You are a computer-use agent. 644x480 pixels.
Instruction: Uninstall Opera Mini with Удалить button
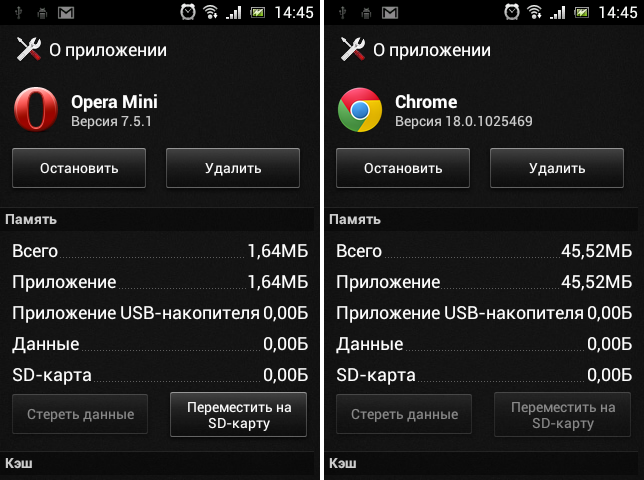(x=233, y=168)
